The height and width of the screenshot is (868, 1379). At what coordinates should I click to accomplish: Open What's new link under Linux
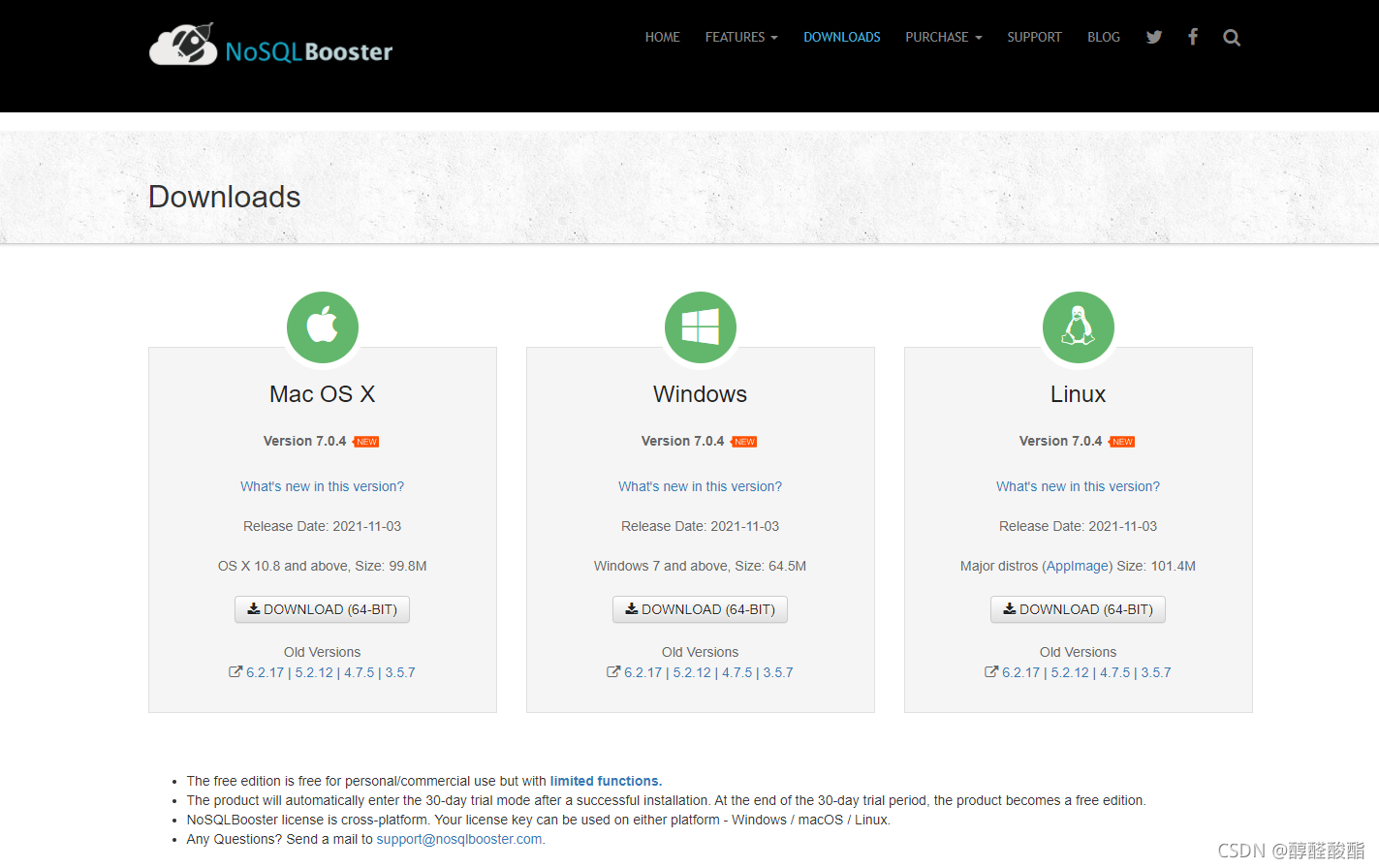point(1079,486)
